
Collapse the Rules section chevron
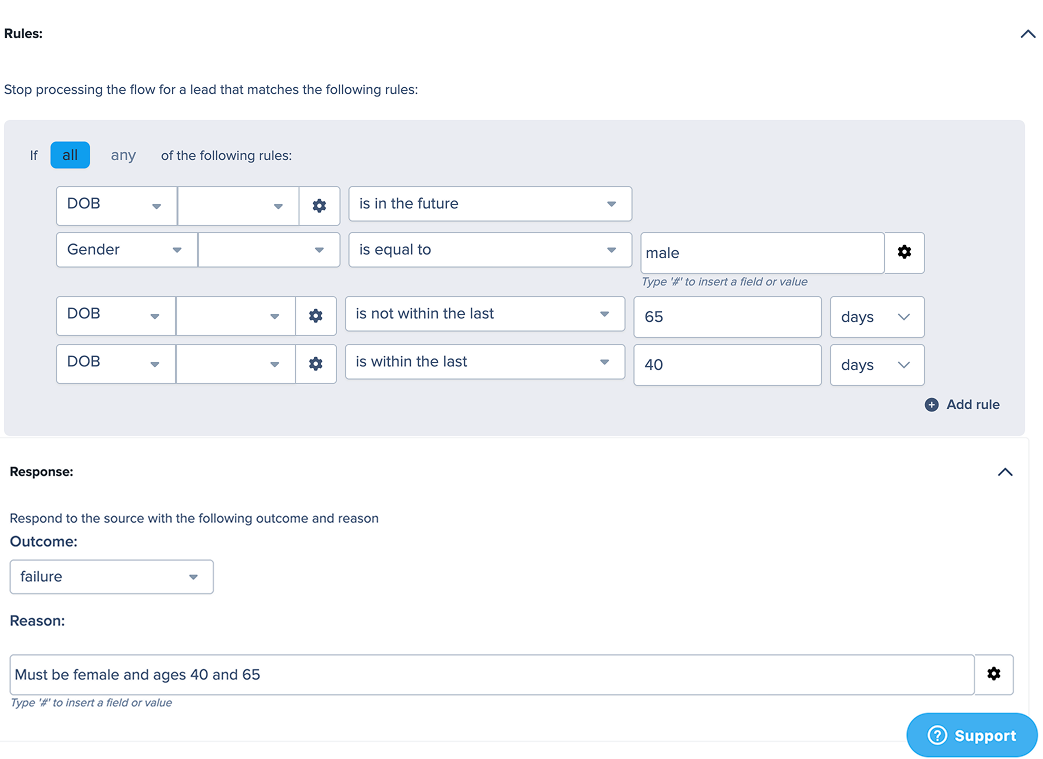tap(1027, 34)
